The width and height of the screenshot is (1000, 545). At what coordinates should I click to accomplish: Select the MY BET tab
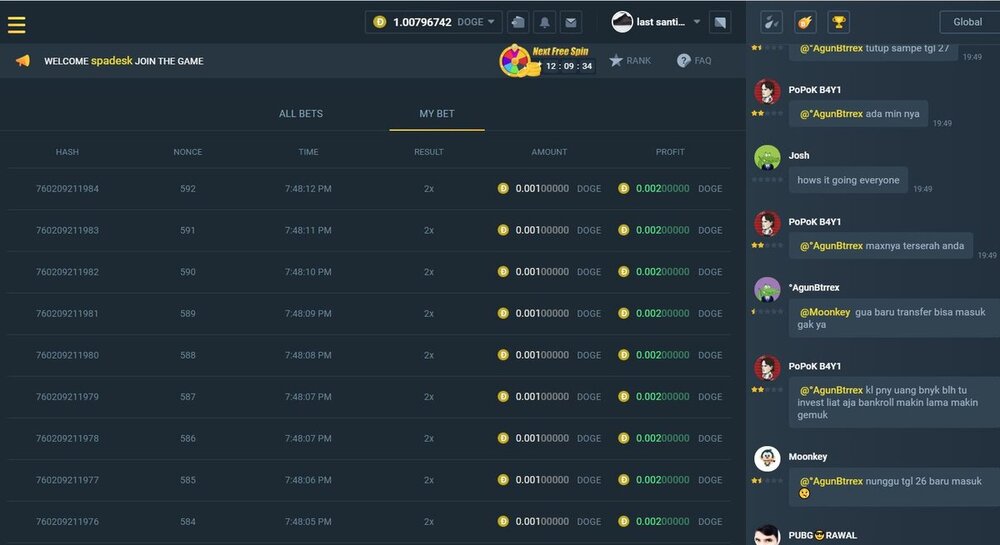point(437,114)
